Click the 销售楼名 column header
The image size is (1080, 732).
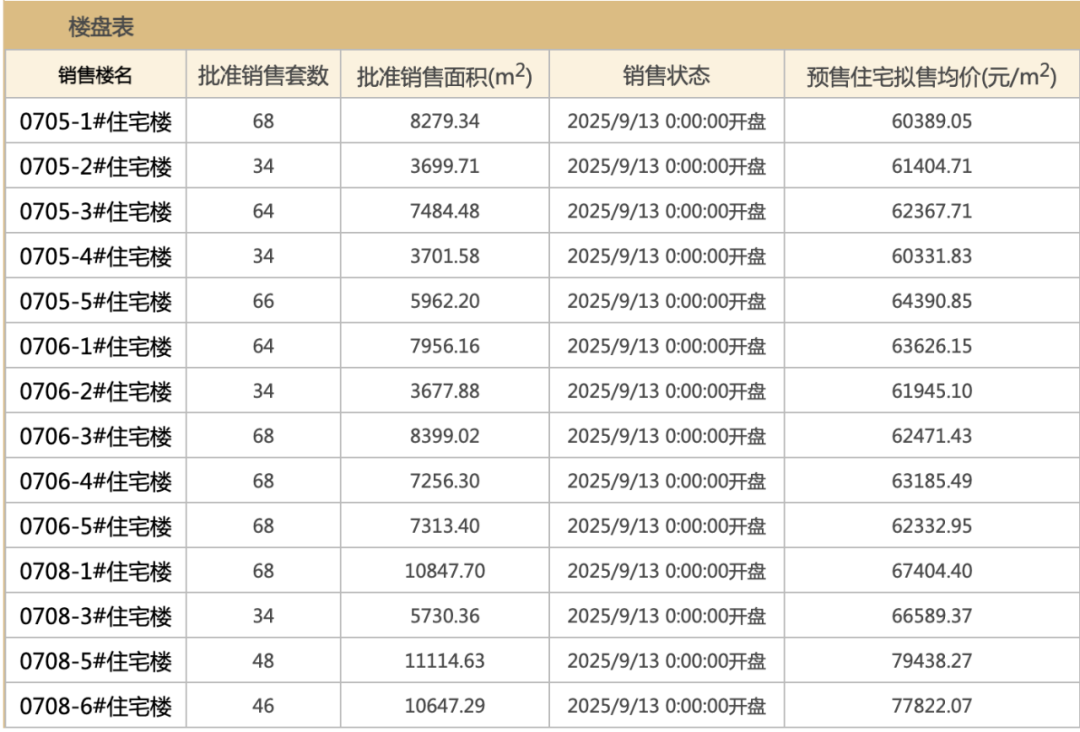[95, 76]
